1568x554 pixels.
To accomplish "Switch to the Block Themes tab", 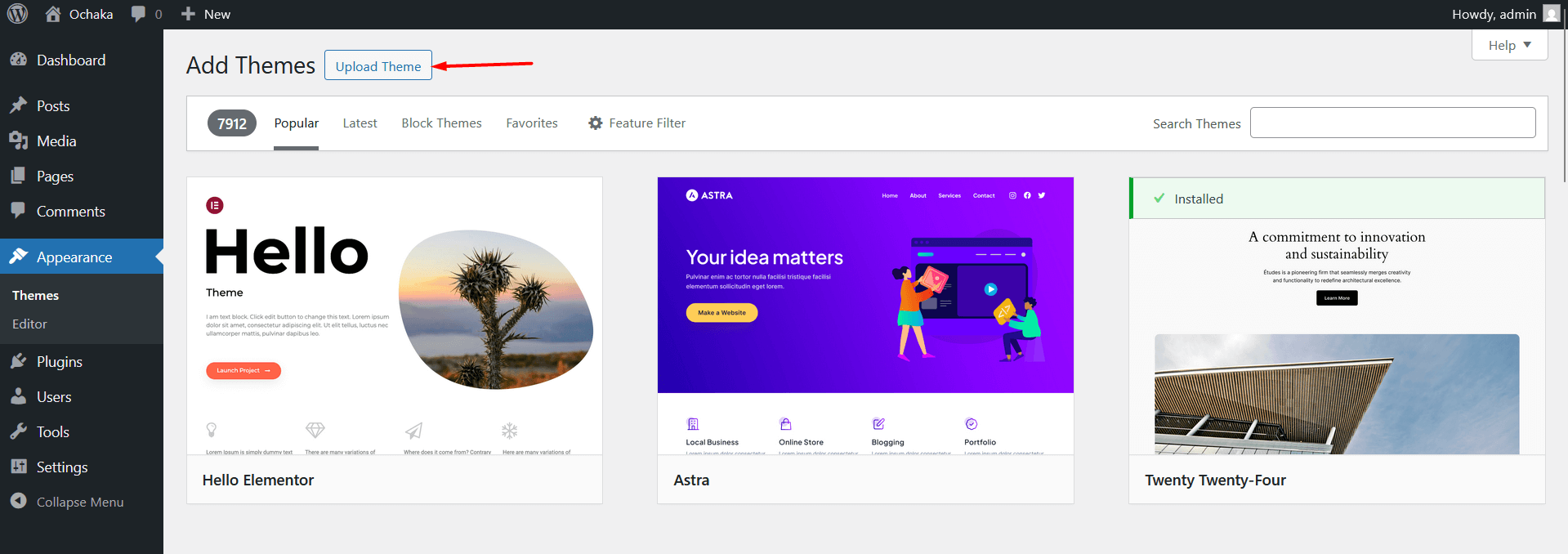I will tap(441, 123).
